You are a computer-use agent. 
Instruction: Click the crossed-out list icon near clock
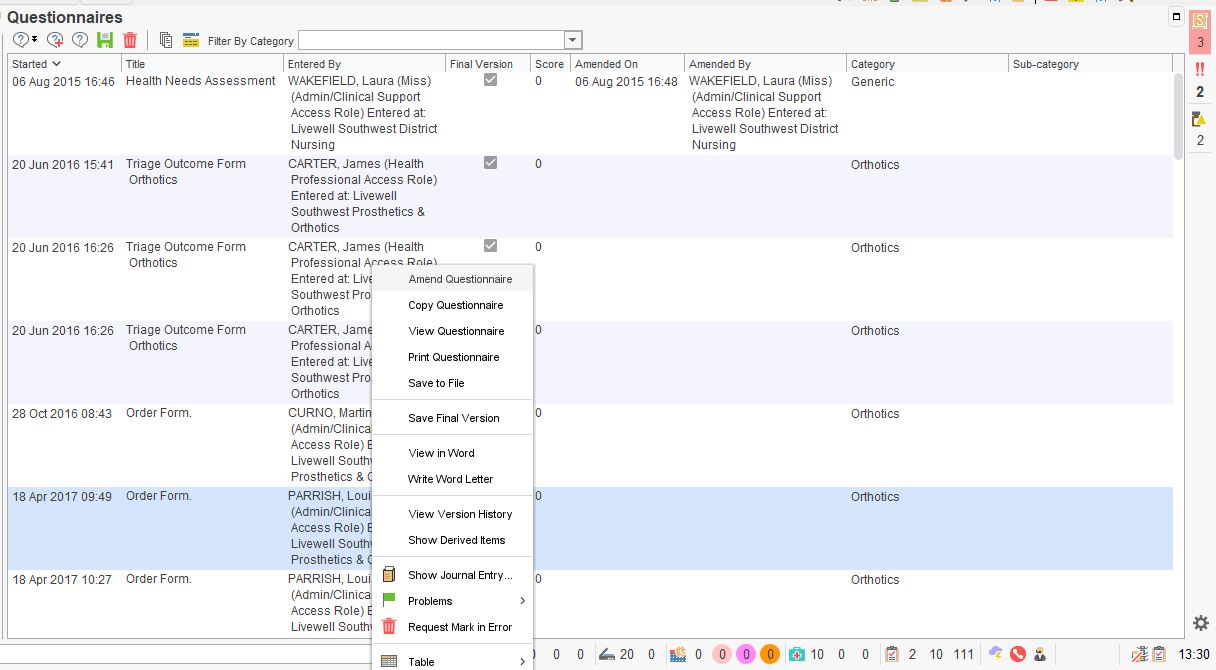click(x=1139, y=655)
